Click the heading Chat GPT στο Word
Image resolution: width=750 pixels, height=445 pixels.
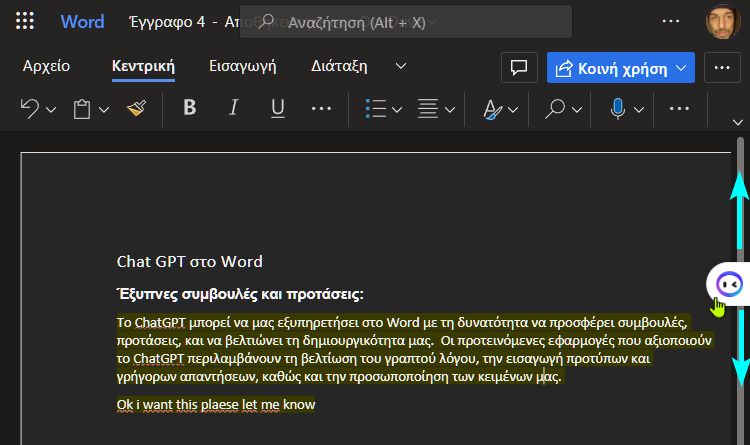point(189,262)
